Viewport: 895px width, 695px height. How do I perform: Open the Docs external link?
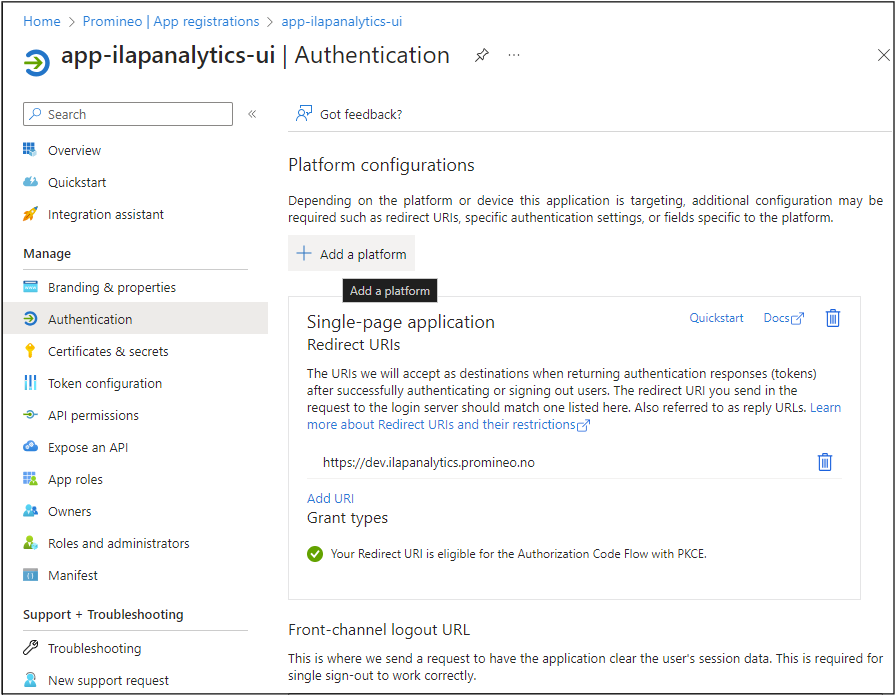[x=783, y=318]
